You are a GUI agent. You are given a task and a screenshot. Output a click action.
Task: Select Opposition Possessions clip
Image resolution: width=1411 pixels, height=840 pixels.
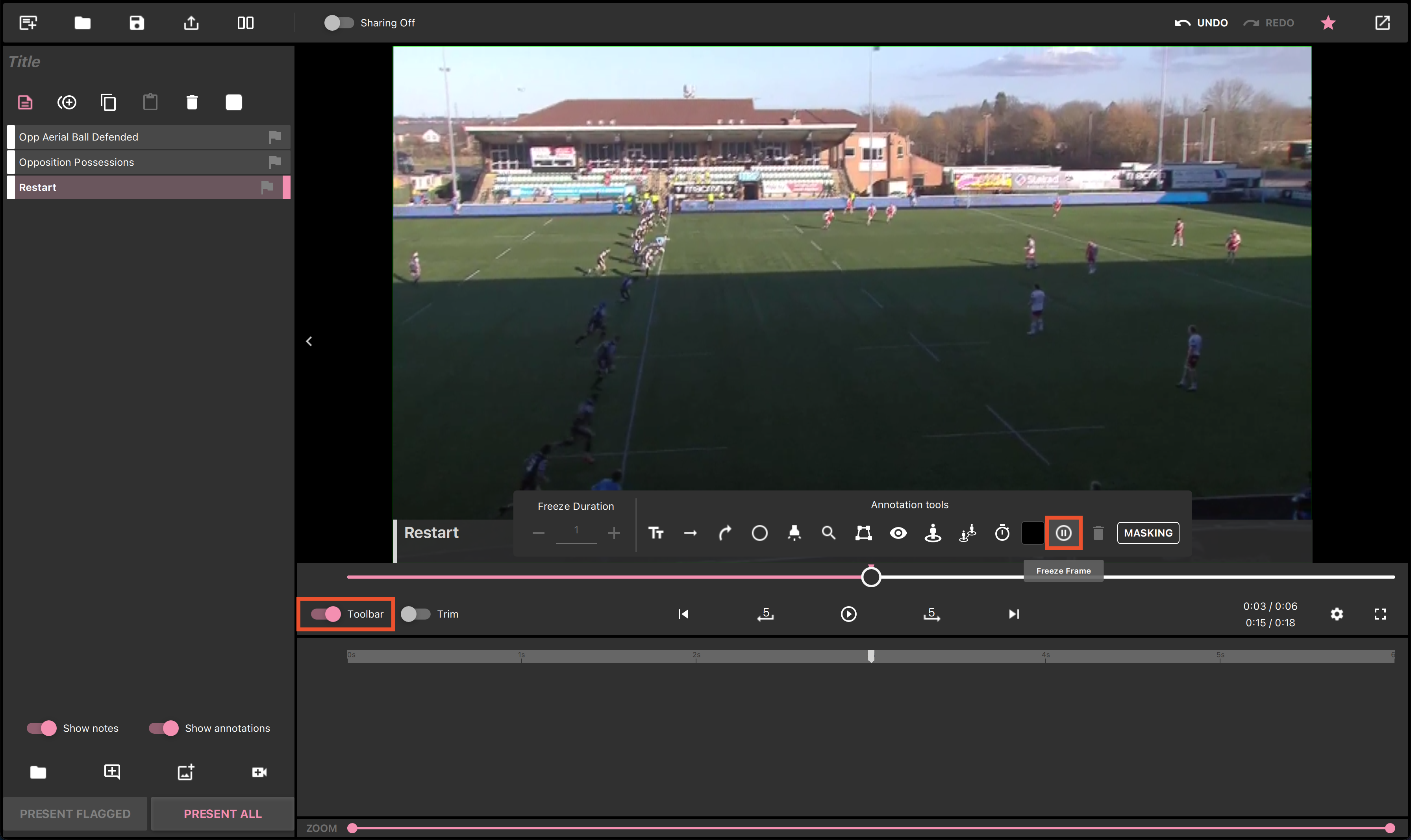[149, 162]
